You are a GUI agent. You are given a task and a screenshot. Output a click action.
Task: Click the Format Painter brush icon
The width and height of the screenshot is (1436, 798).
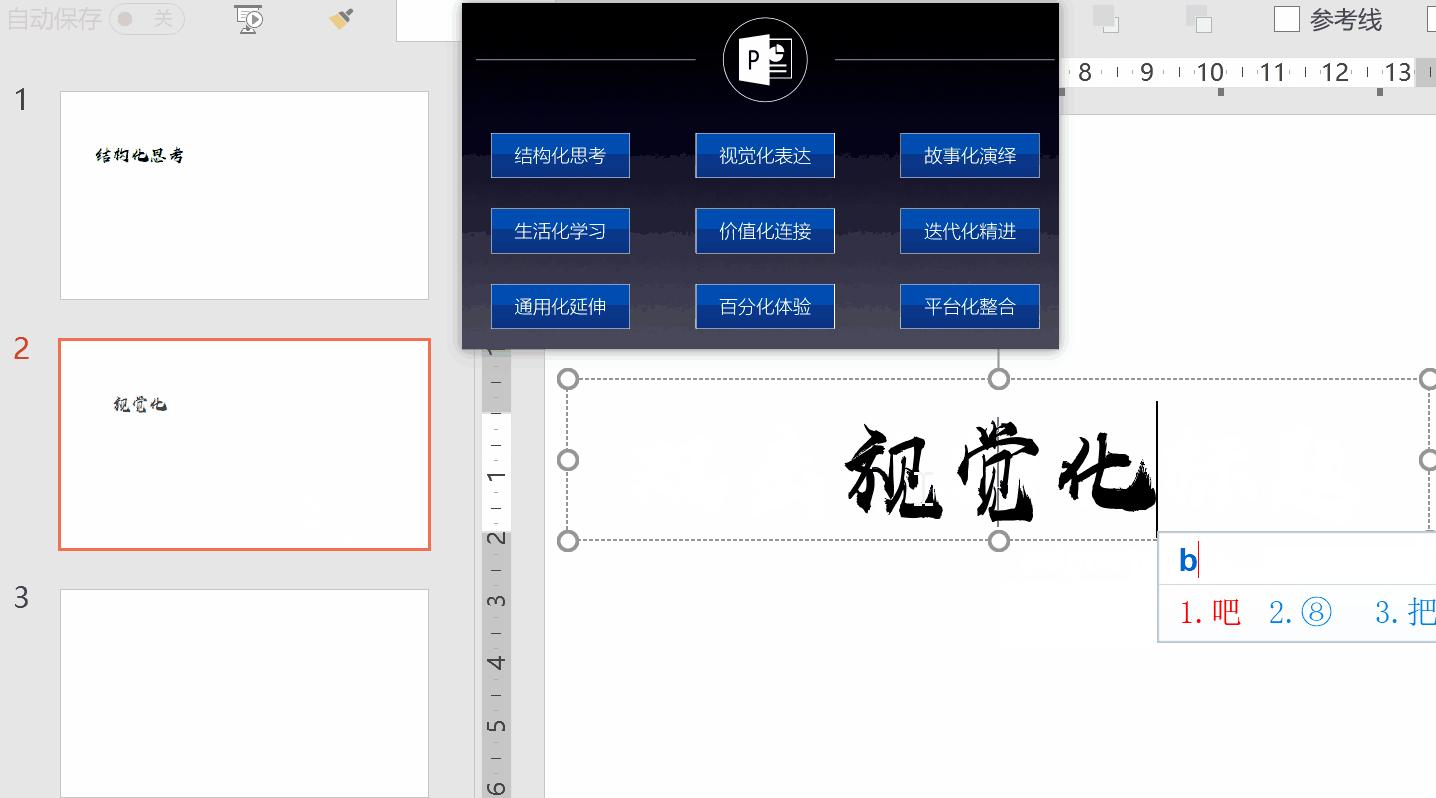341,19
